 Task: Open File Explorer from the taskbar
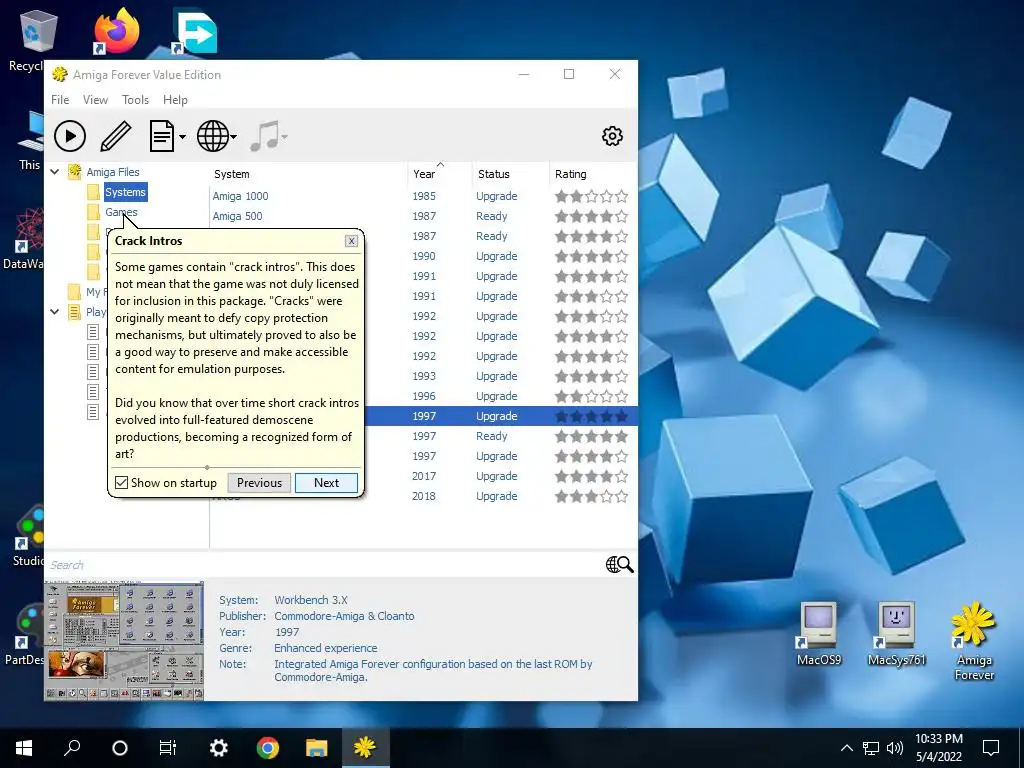pyautogui.click(x=317, y=748)
